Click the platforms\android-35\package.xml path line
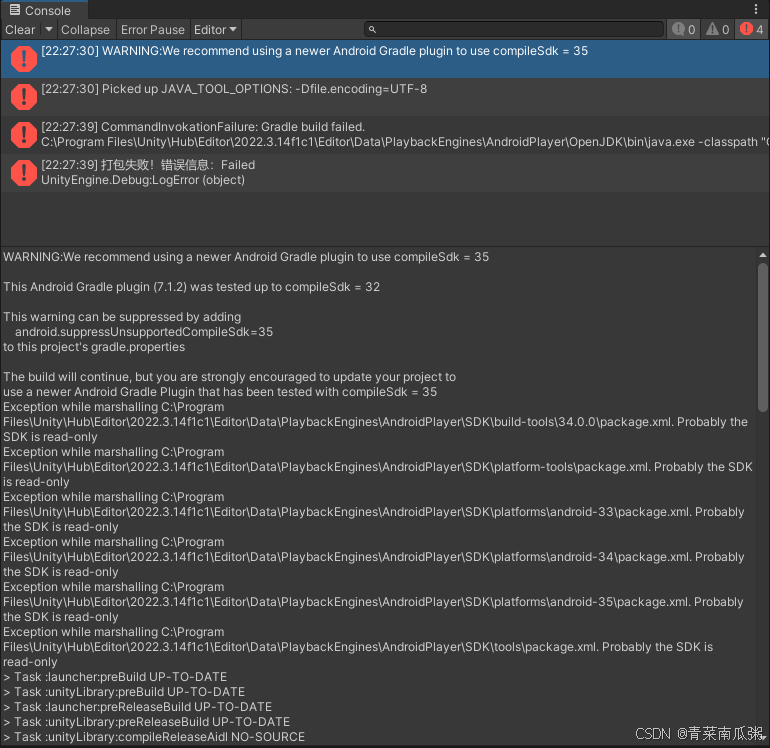This screenshot has width=770, height=748. coord(373,602)
